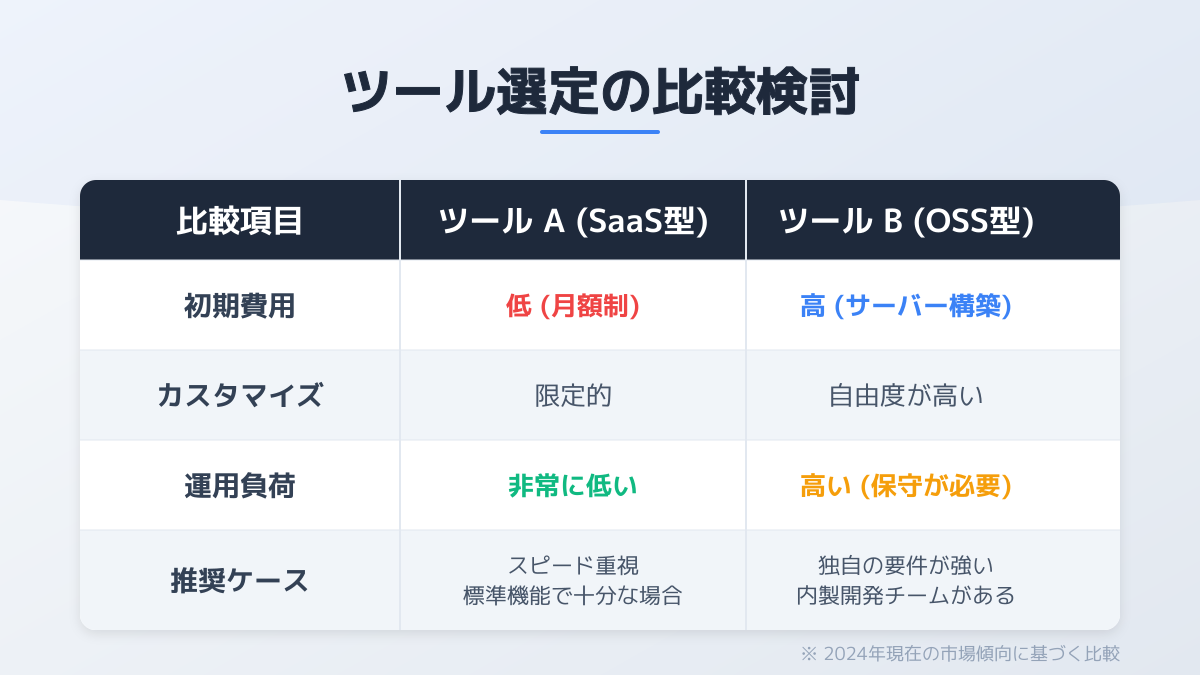
Task: Click the 内製開発チームがある text line
Action: [x=906, y=597]
